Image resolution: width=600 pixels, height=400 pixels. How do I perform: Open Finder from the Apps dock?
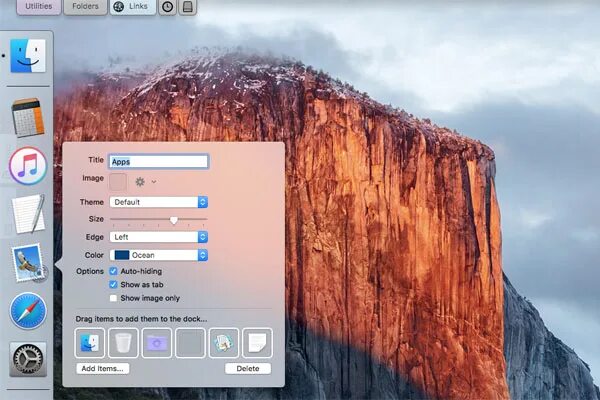(x=28, y=56)
